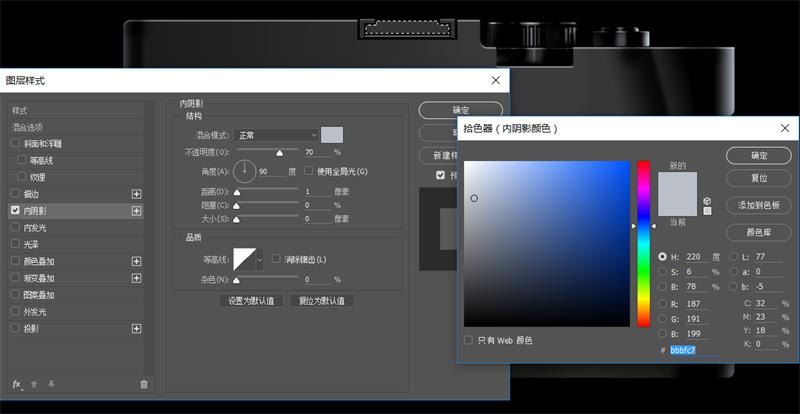Click the plus icon beside 投影
Screen dimensions: 800x414
[x=137, y=329]
